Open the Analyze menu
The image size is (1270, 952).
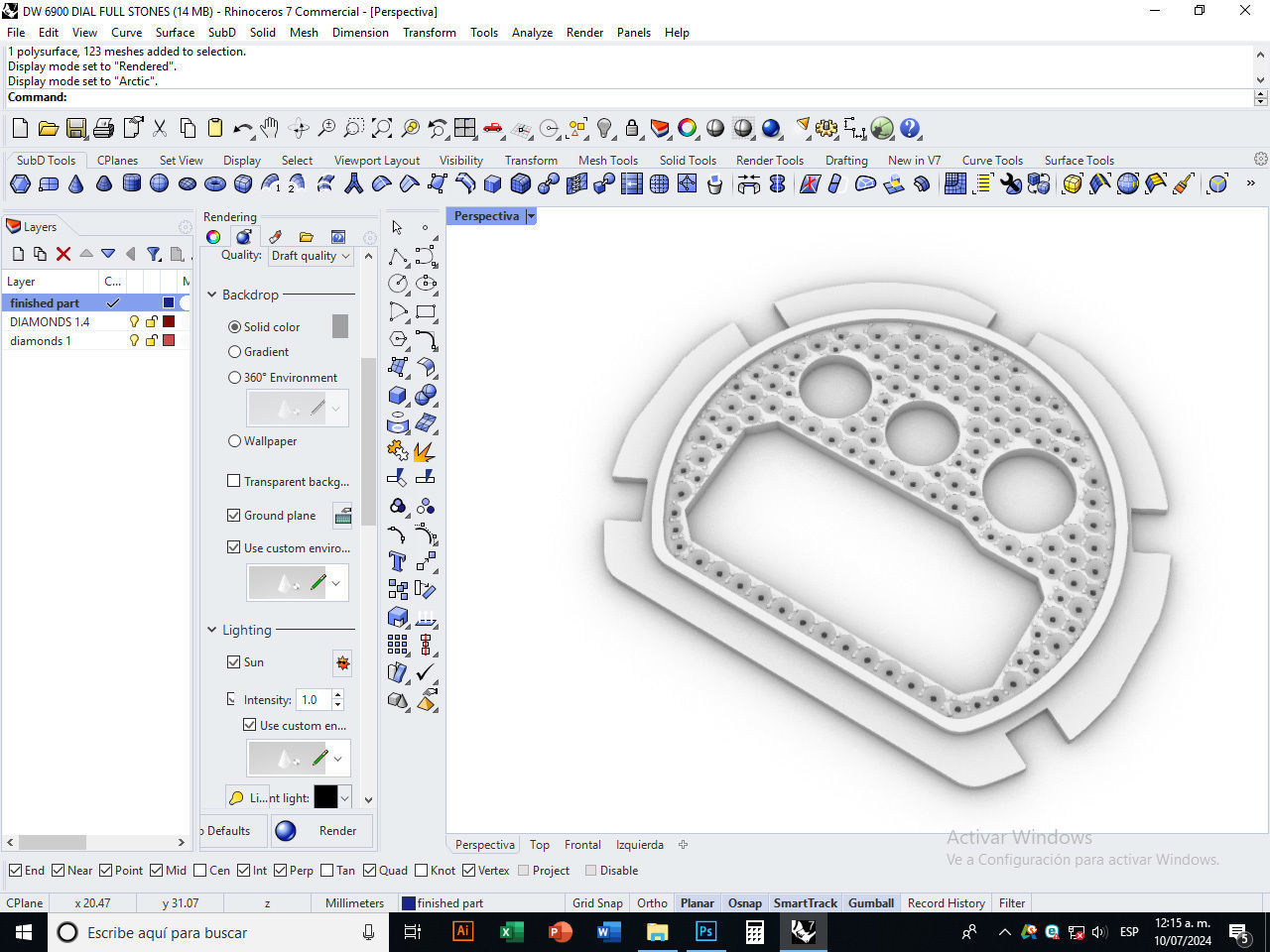[x=532, y=32]
